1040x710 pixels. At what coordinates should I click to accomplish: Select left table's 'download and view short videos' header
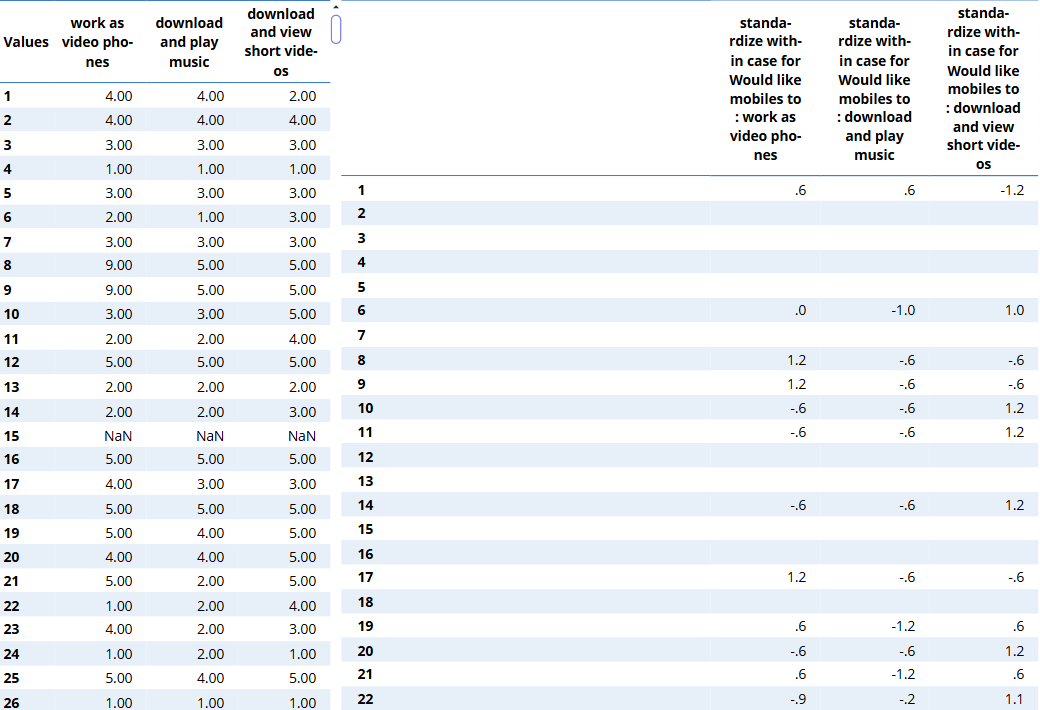point(280,42)
